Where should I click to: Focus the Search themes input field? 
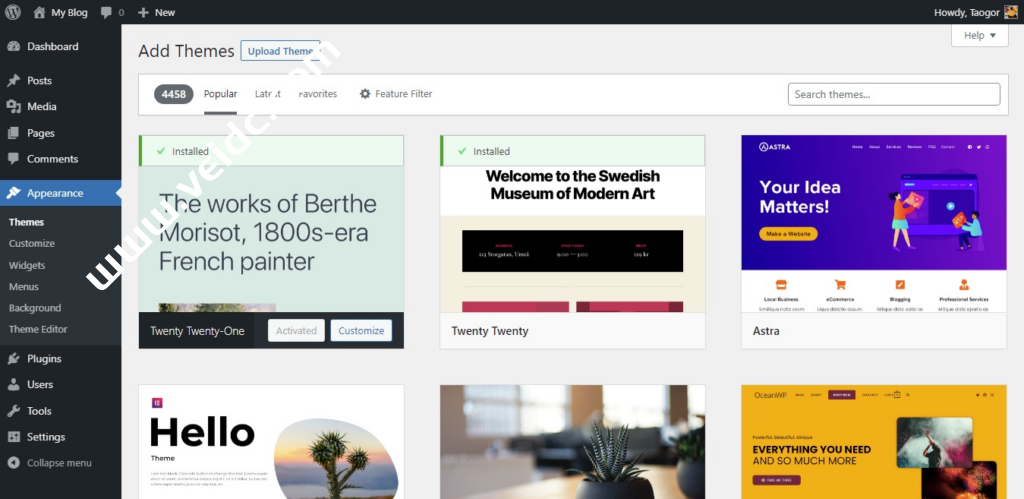pyautogui.click(x=894, y=94)
